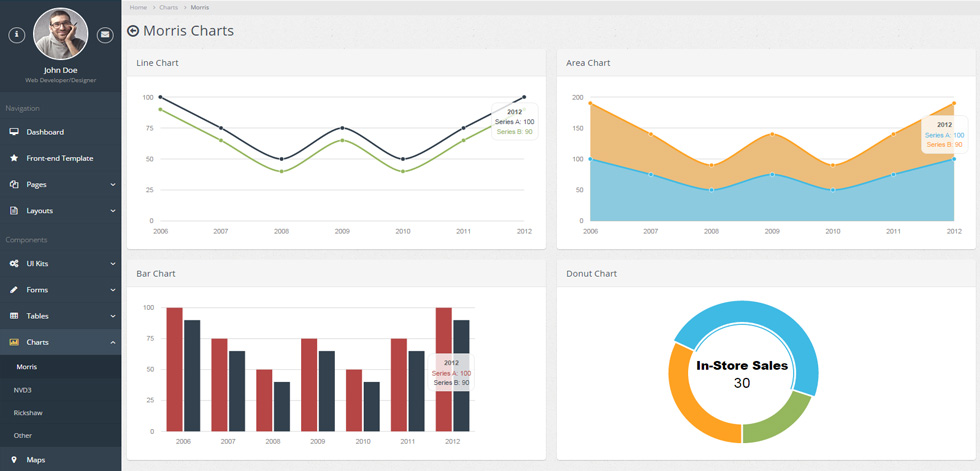Screen dimensions: 980x471
Task: Click the info icon beside the avatar
Action: coord(16,35)
